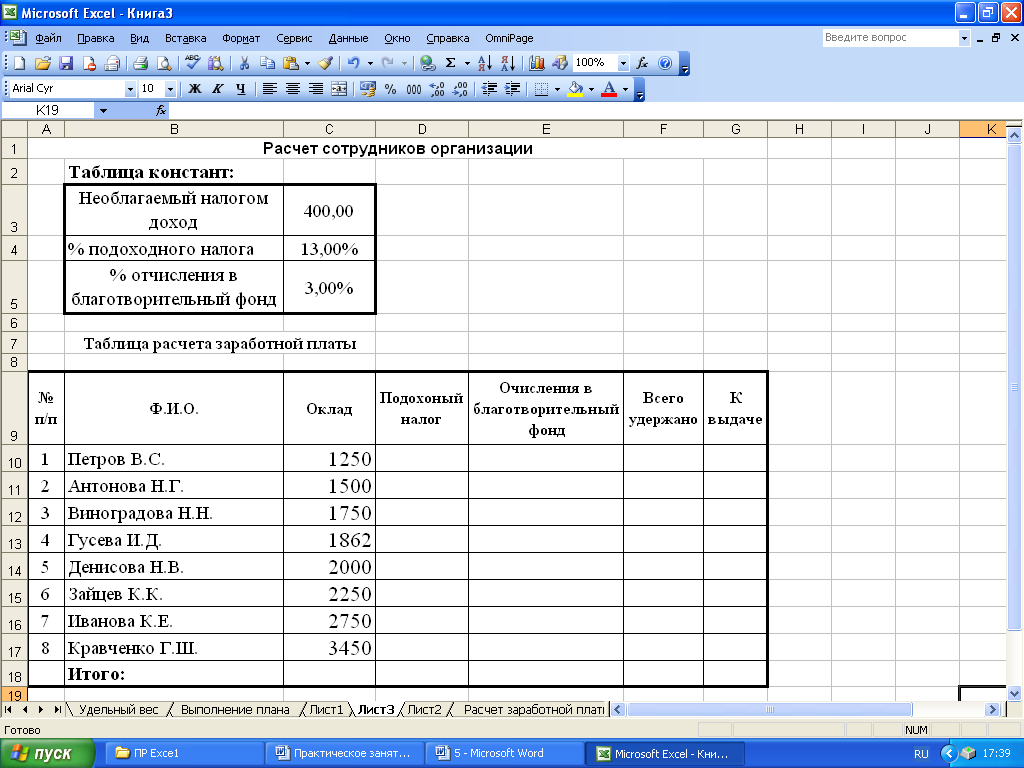1024x768 pixels.
Task: Apply the thousands separator (000) format
Action: coord(414,89)
